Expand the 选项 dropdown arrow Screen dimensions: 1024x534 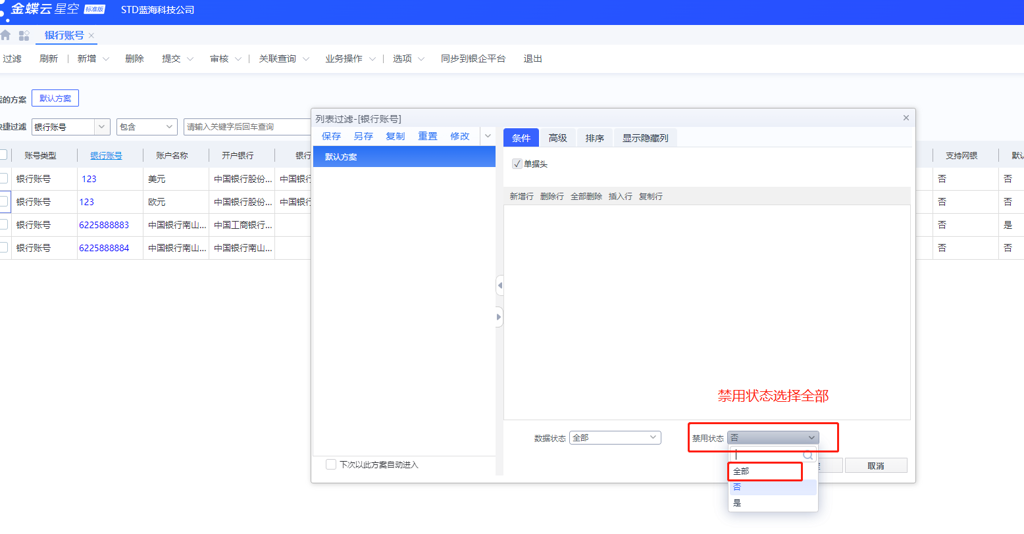coord(421,59)
